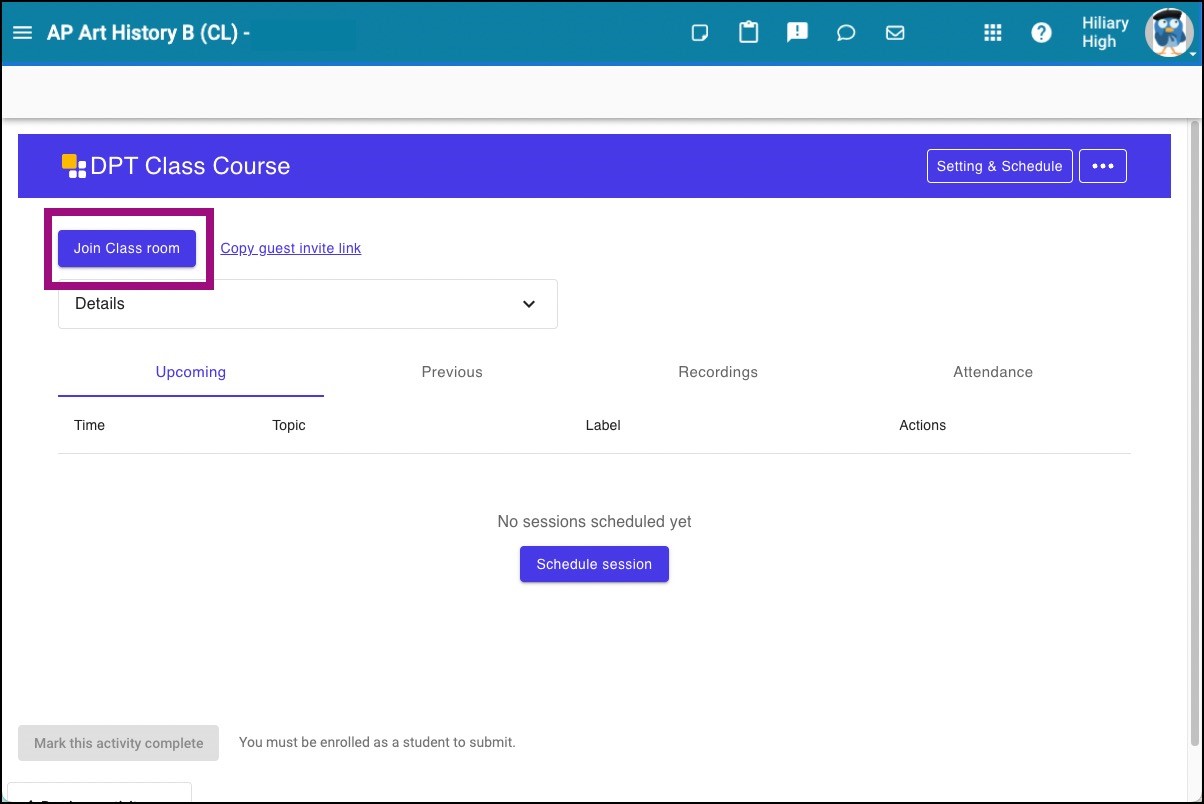The image size is (1204, 804).
Task: Open the navigation hamburger menu
Action: tap(22, 32)
